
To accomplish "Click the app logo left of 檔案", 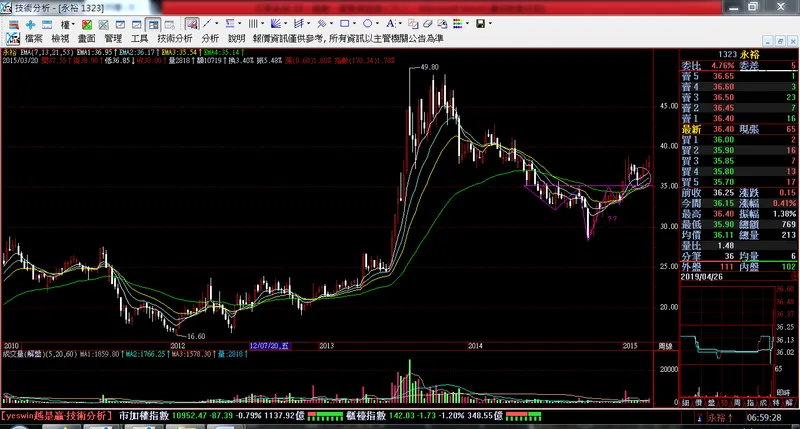I will 13,39.
